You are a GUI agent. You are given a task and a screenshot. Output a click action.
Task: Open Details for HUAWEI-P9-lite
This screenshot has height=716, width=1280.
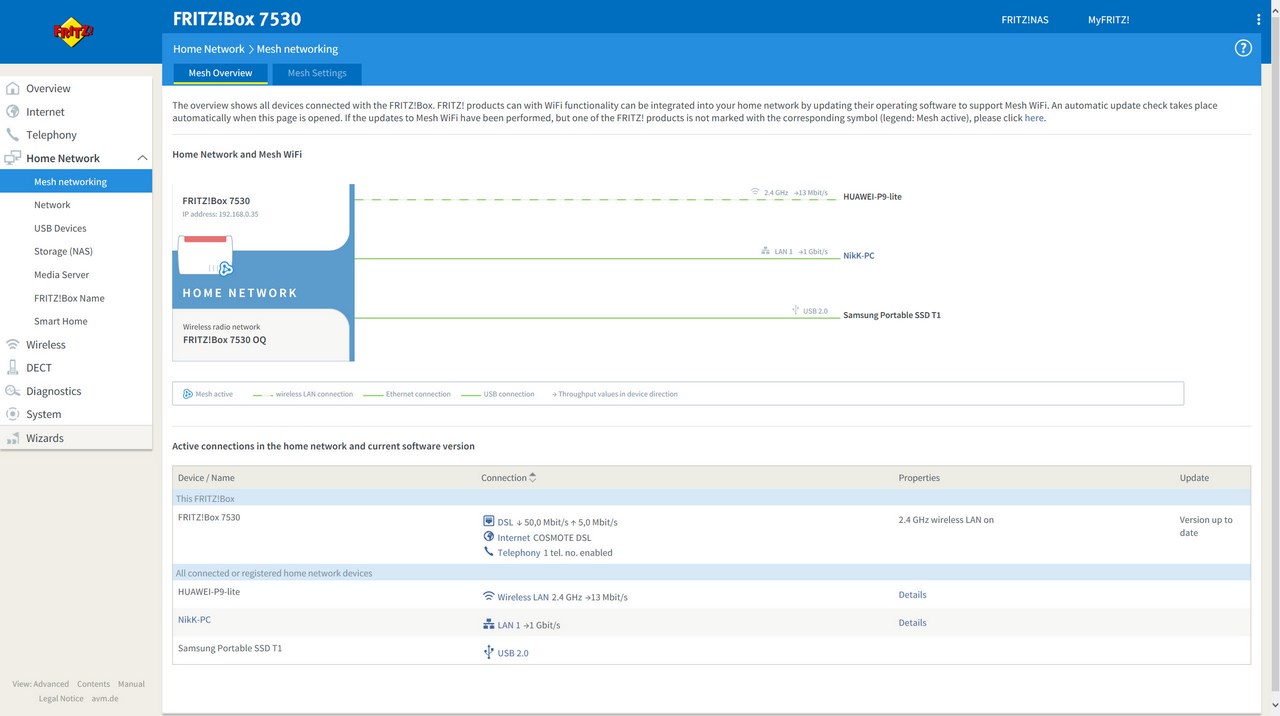click(x=912, y=595)
